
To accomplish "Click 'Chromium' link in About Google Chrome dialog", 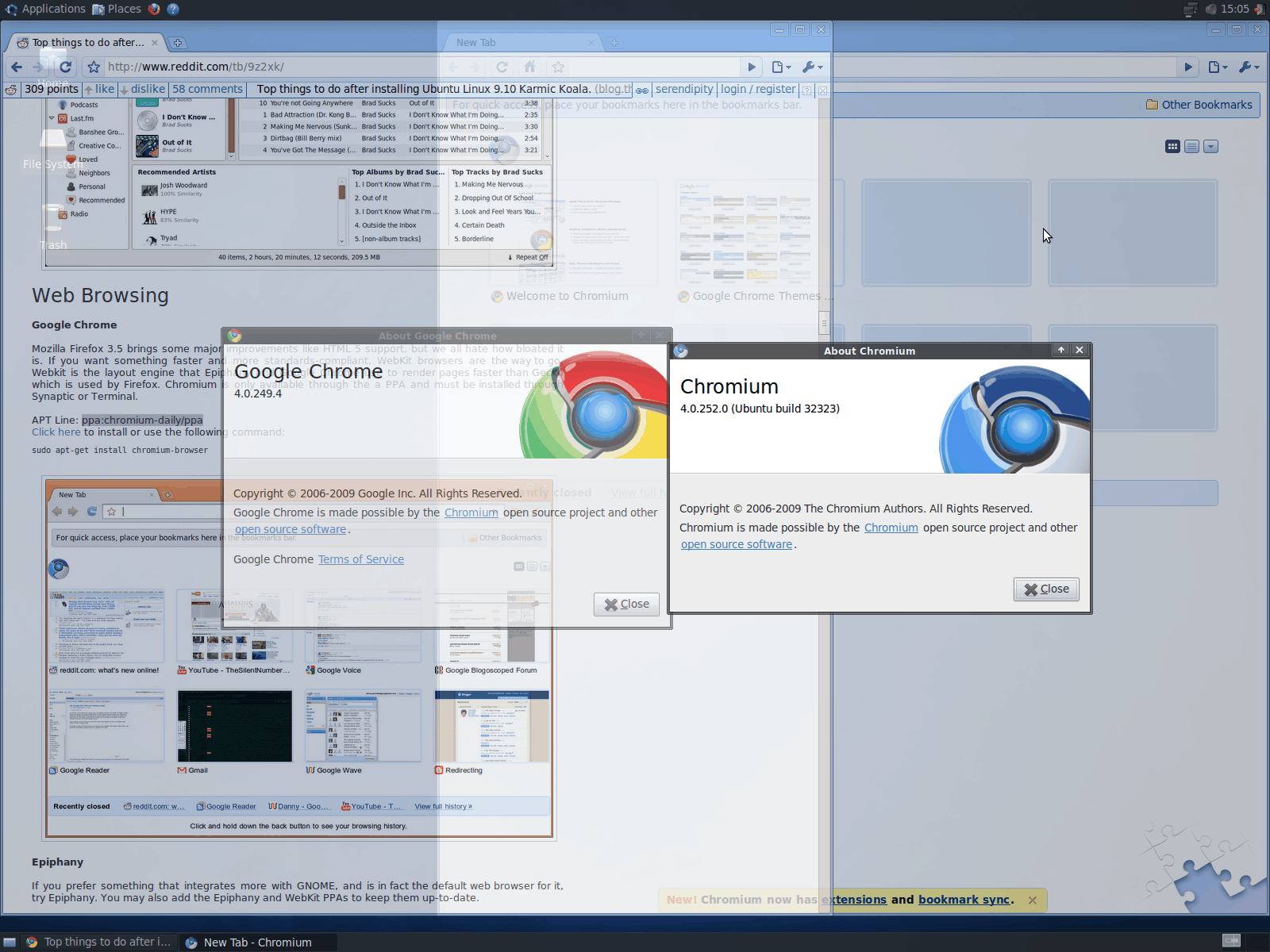I will [x=471, y=512].
